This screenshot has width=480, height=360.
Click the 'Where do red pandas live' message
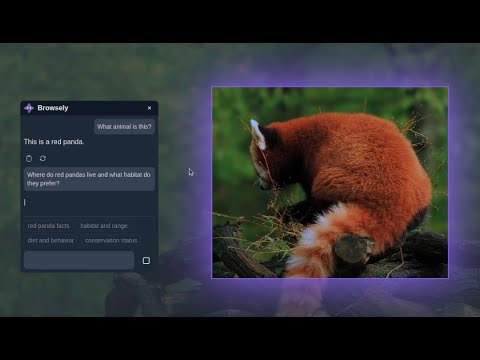[x=89, y=179]
